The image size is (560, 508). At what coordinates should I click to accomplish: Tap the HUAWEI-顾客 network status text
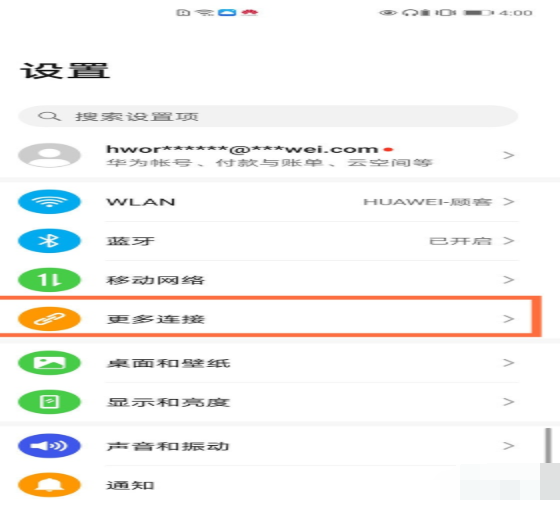(x=428, y=202)
